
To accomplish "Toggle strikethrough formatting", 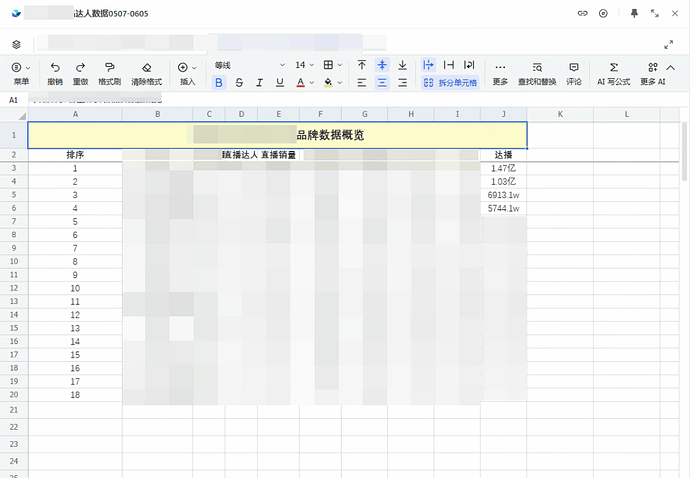I will (239, 82).
